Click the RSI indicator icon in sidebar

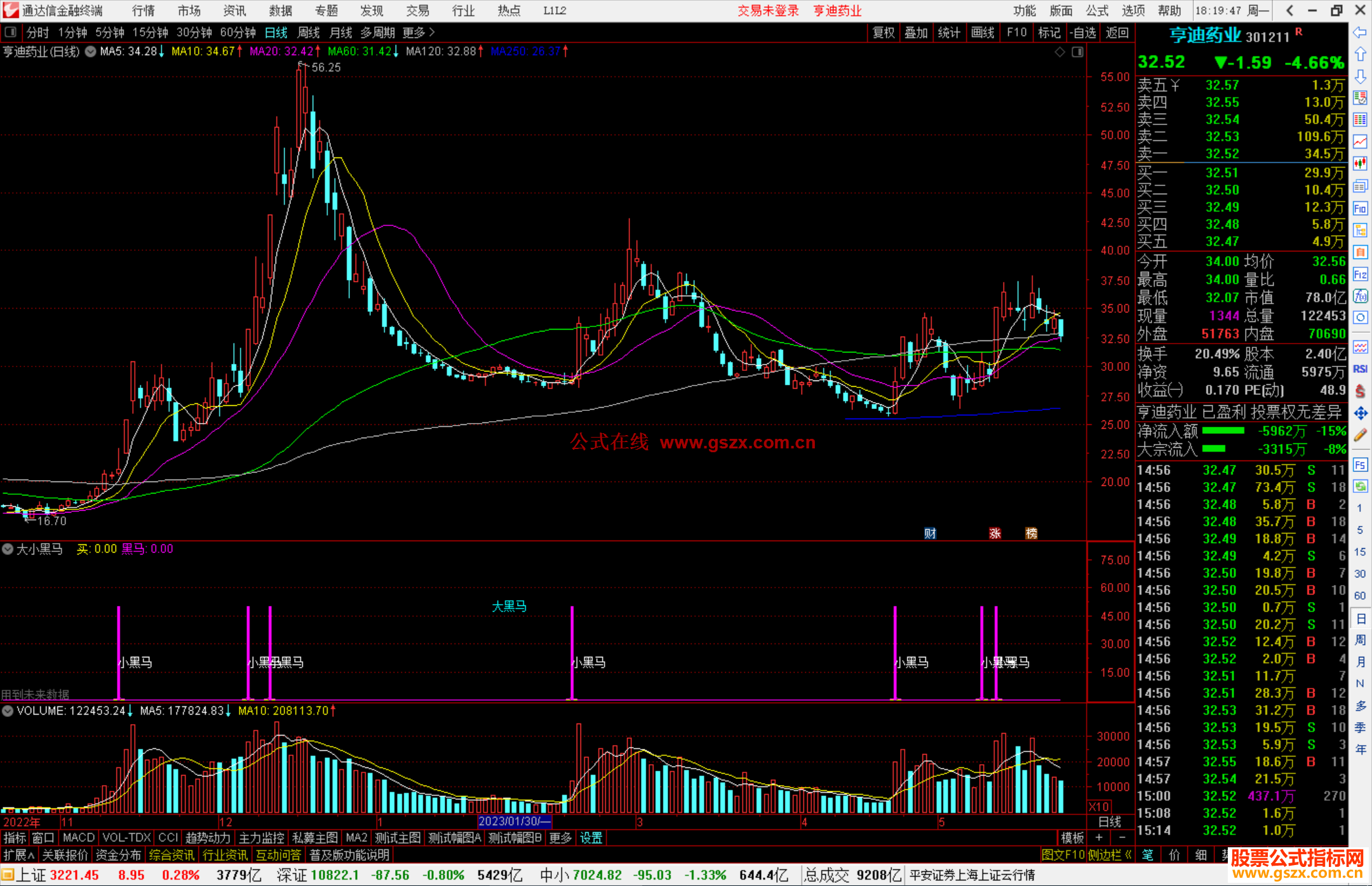1360,369
